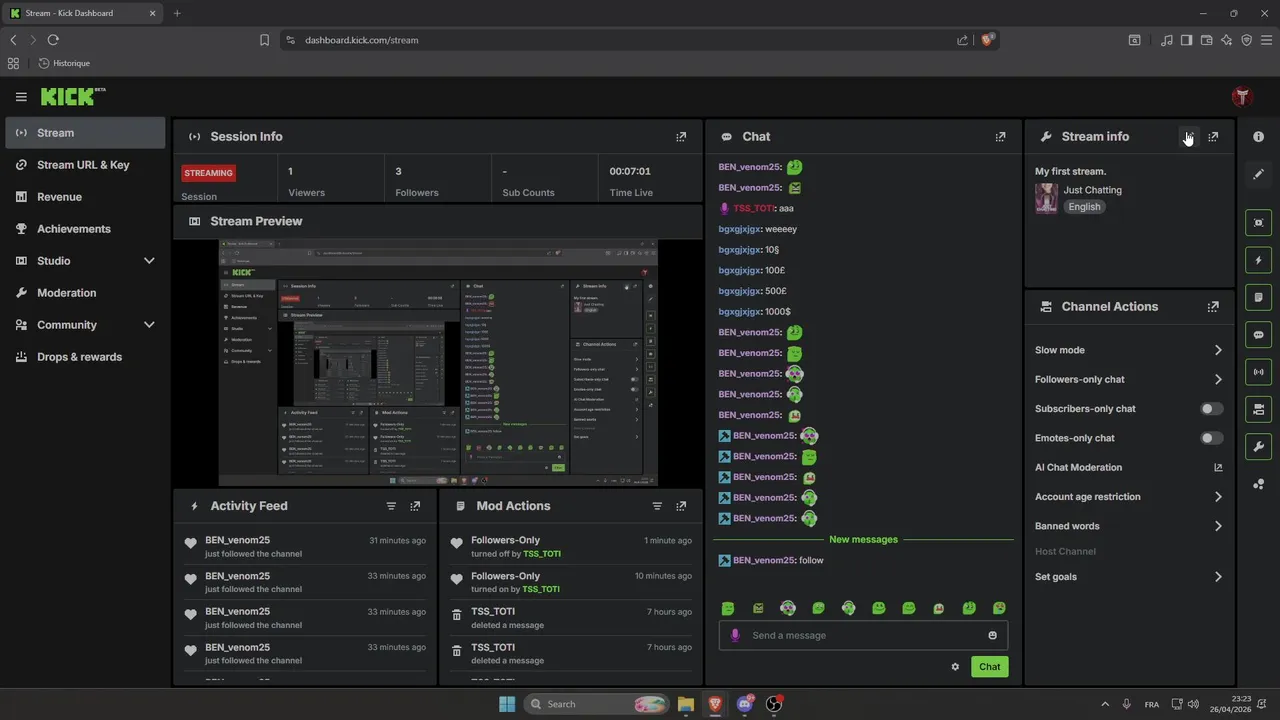Open chat settings gear icon

pos(955,667)
